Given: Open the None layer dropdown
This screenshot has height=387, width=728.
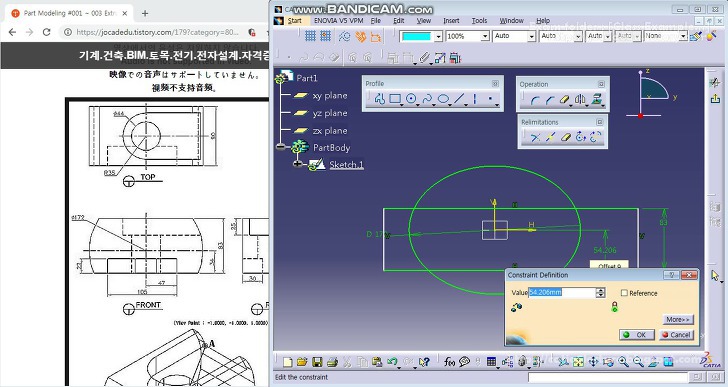Looking at the screenshot, I should 683,36.
